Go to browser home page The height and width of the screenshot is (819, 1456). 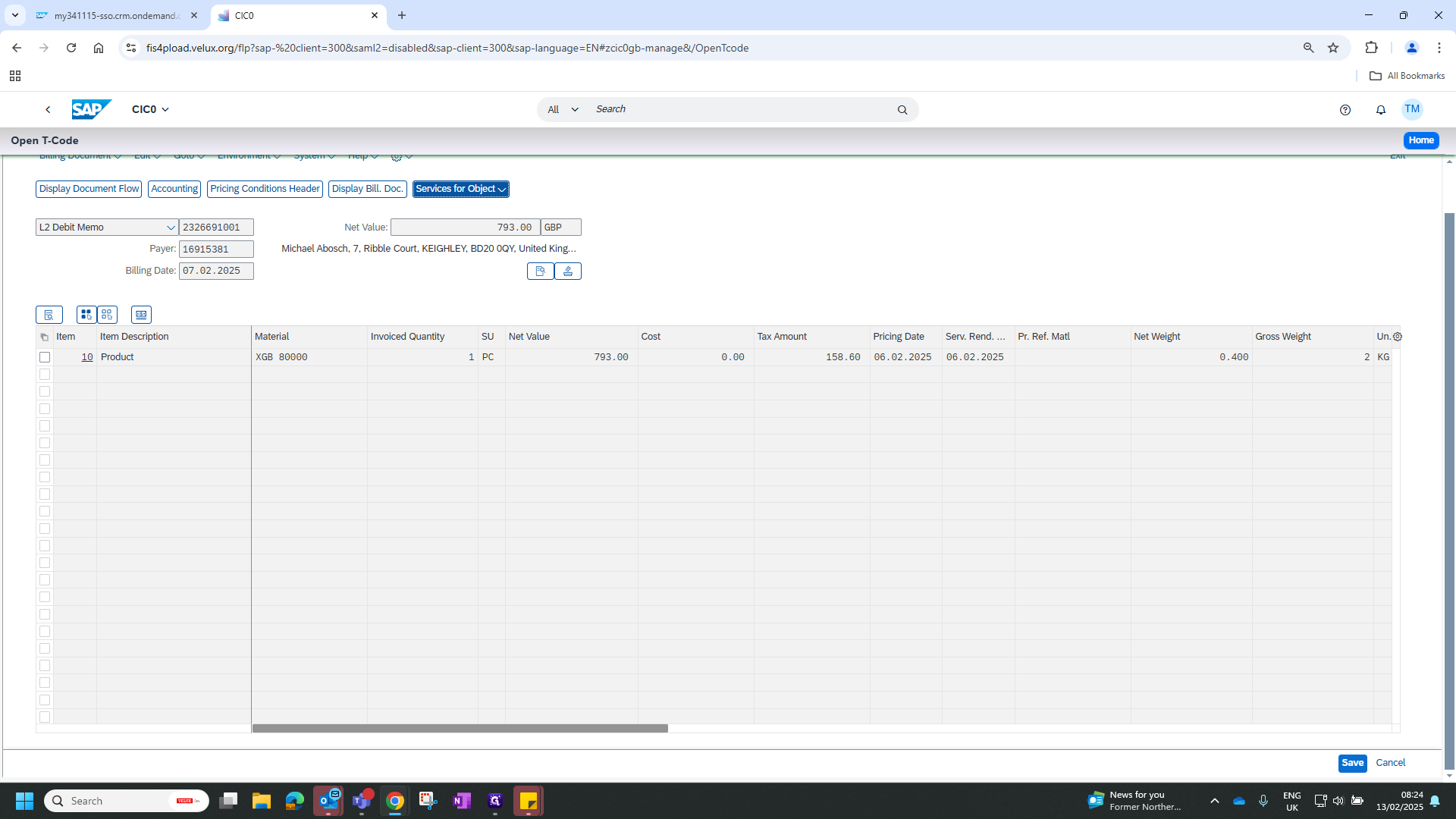(x=99, y=48)
